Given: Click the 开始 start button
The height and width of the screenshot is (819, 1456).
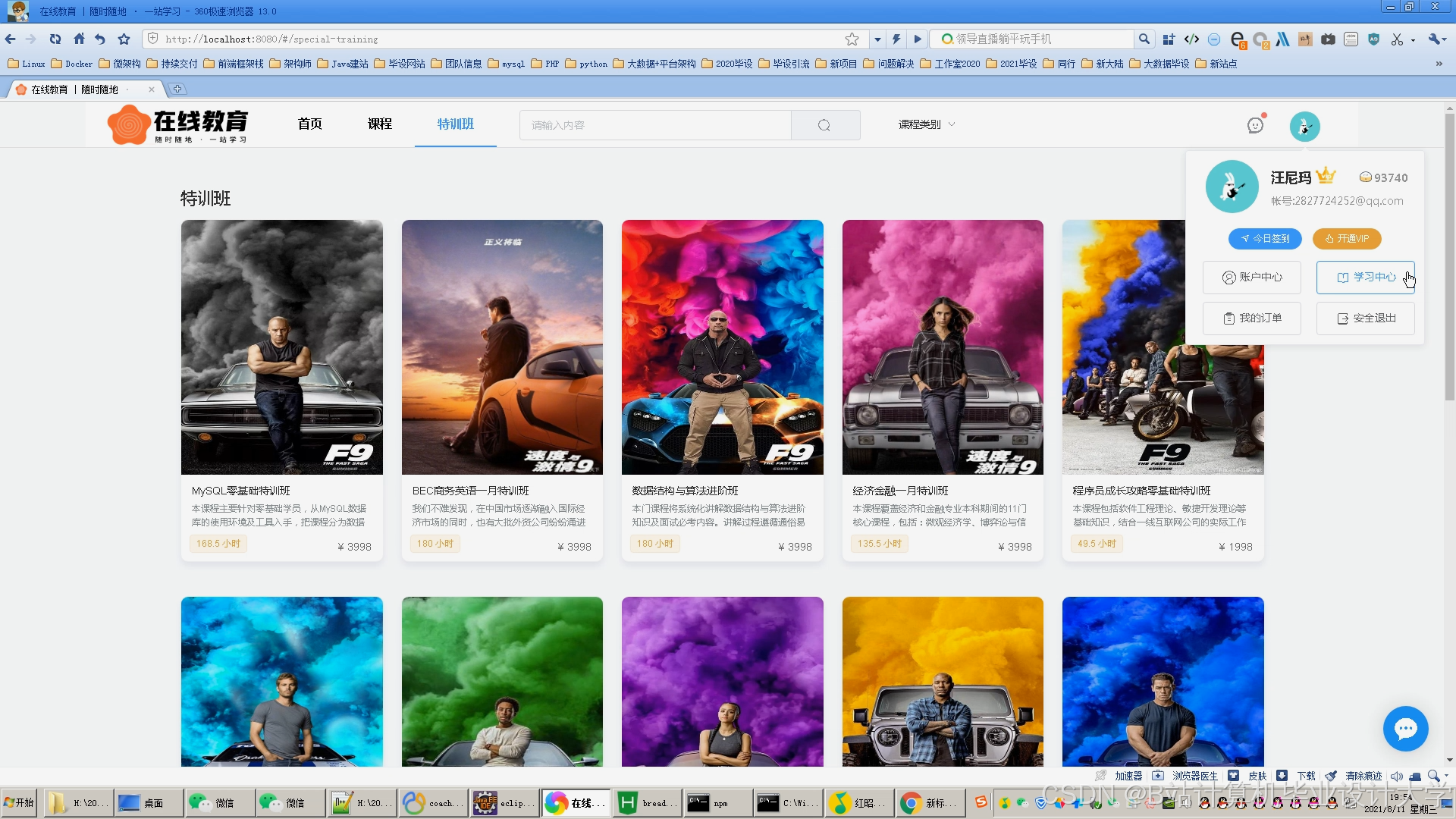Looking at the screenshot, I should point(19,802).
